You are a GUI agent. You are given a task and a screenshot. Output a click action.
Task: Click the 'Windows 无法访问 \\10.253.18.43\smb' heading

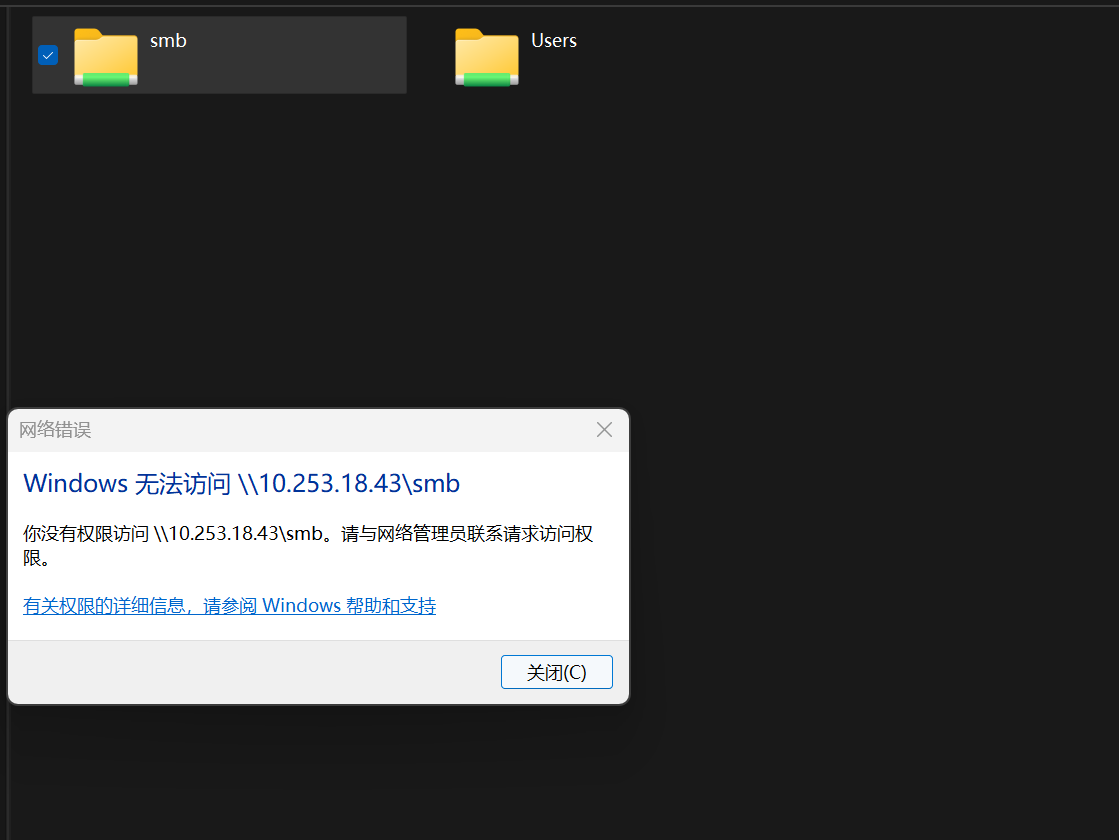tap(241, 484)
